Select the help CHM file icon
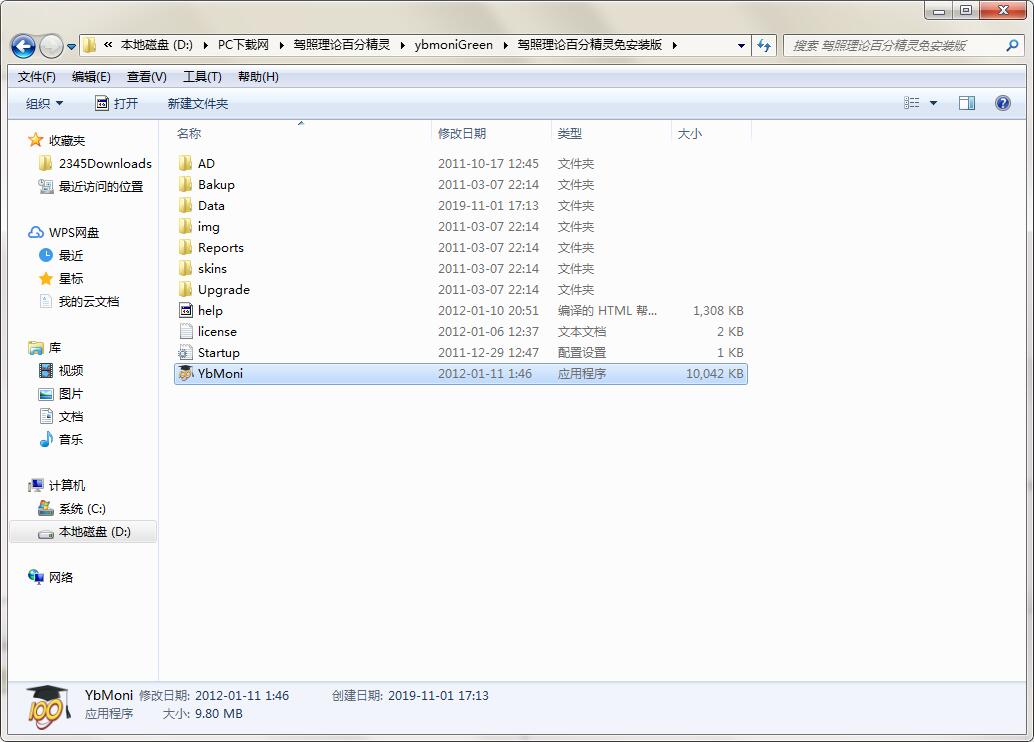 [x=186, y=310]
